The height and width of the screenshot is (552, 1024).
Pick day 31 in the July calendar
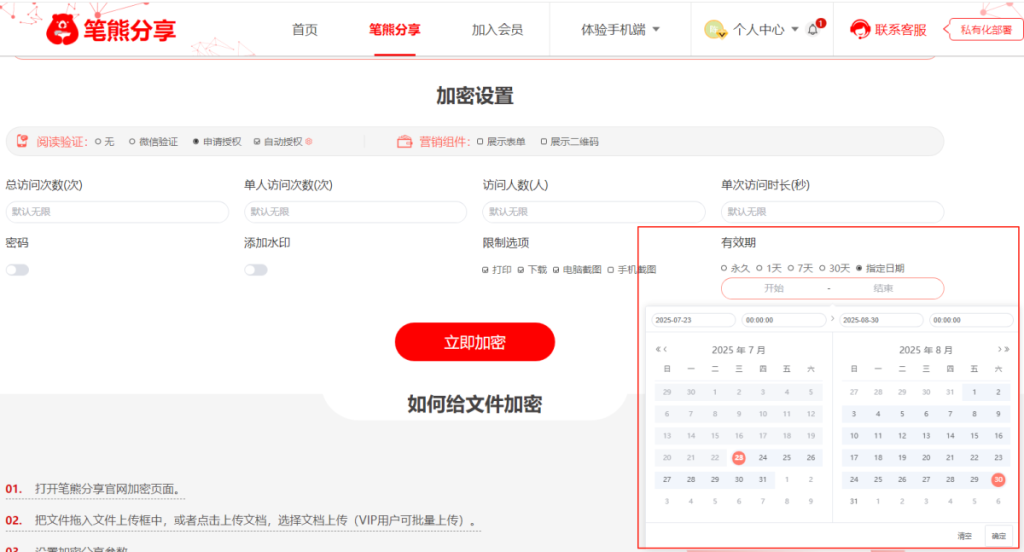763,479
